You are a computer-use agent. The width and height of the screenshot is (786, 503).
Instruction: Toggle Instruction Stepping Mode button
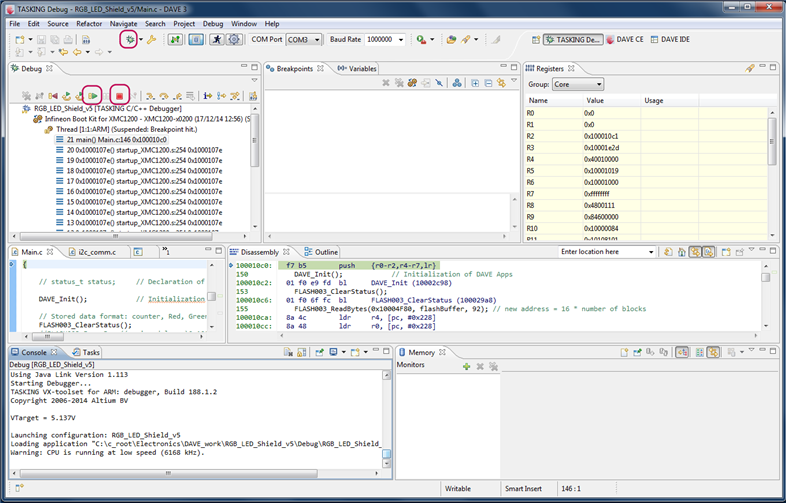tap(207, 96)
